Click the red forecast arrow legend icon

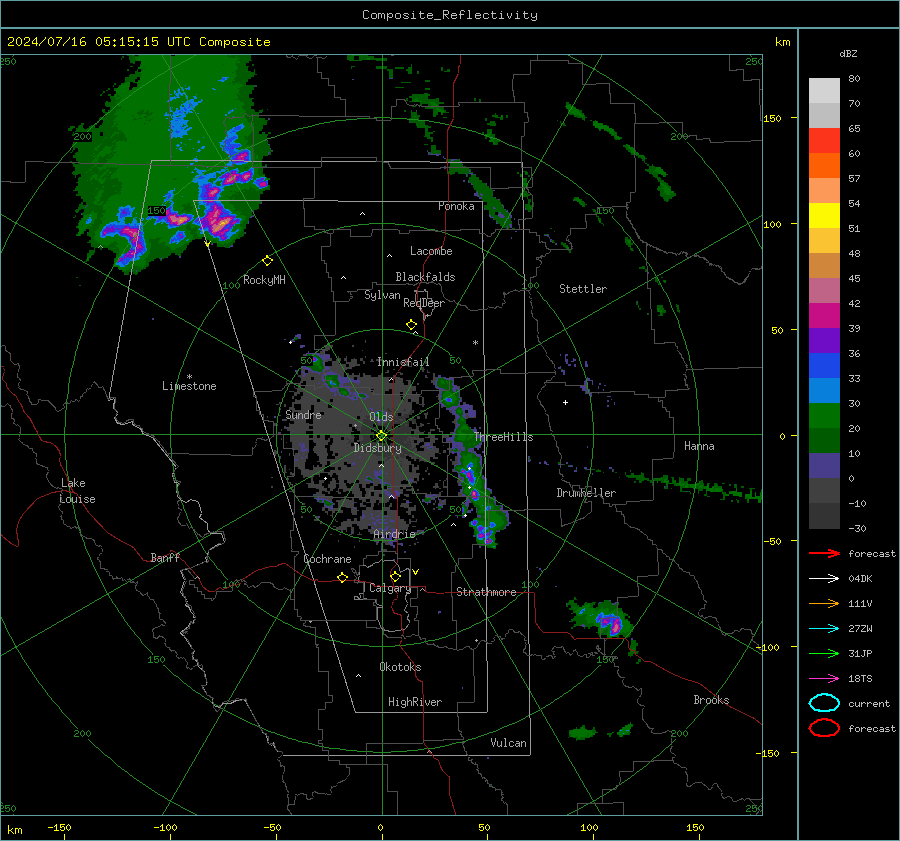coord(824,553)
